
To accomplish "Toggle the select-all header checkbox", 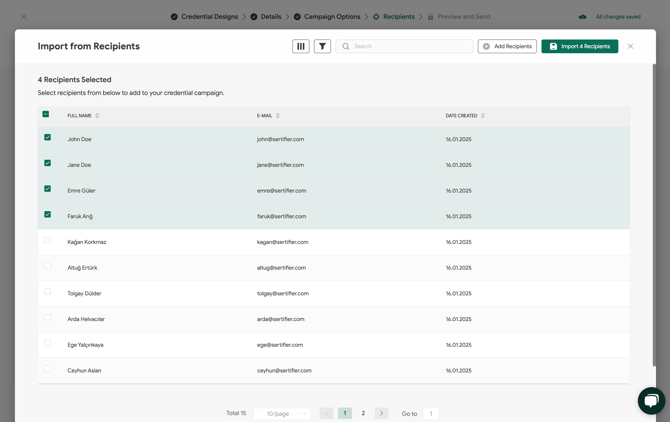I will pos(46,115).
